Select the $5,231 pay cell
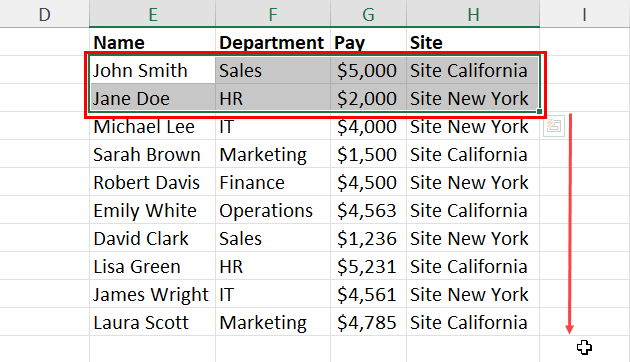Image resolution: width=630 pixels, height=362 pixels. click(x=368, y=266)
